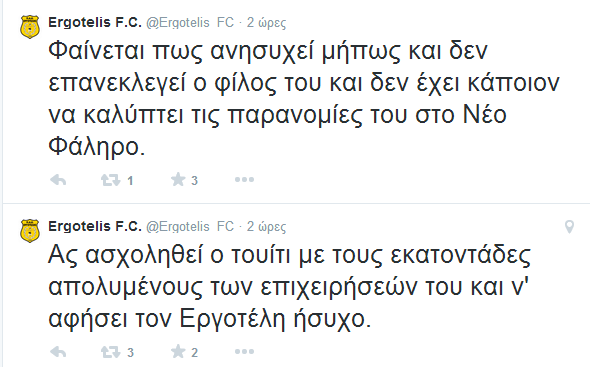Reply to the first Ergotelis tweet

(58, 180)
